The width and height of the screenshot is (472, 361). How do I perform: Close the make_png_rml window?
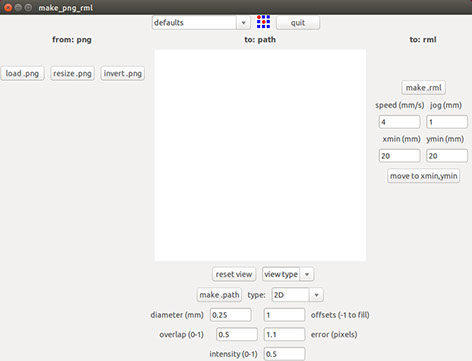[x=8, y=7]
